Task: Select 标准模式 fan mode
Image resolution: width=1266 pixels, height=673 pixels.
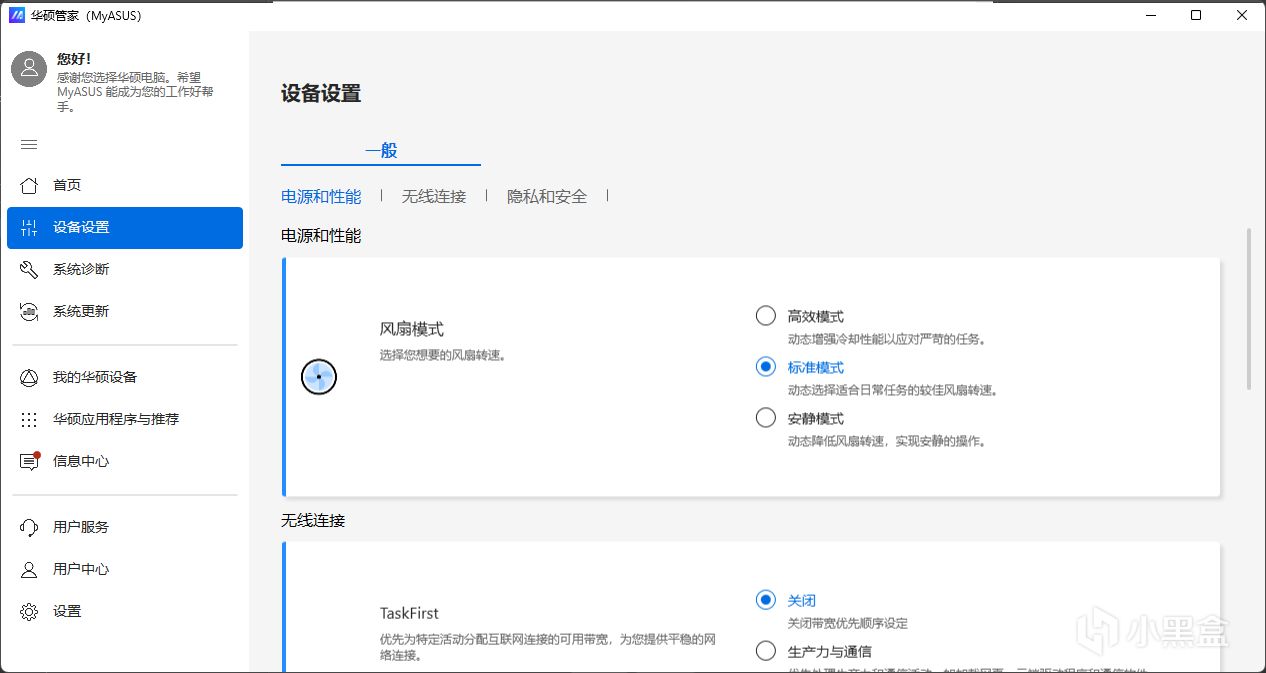Action: pos(766,367)
